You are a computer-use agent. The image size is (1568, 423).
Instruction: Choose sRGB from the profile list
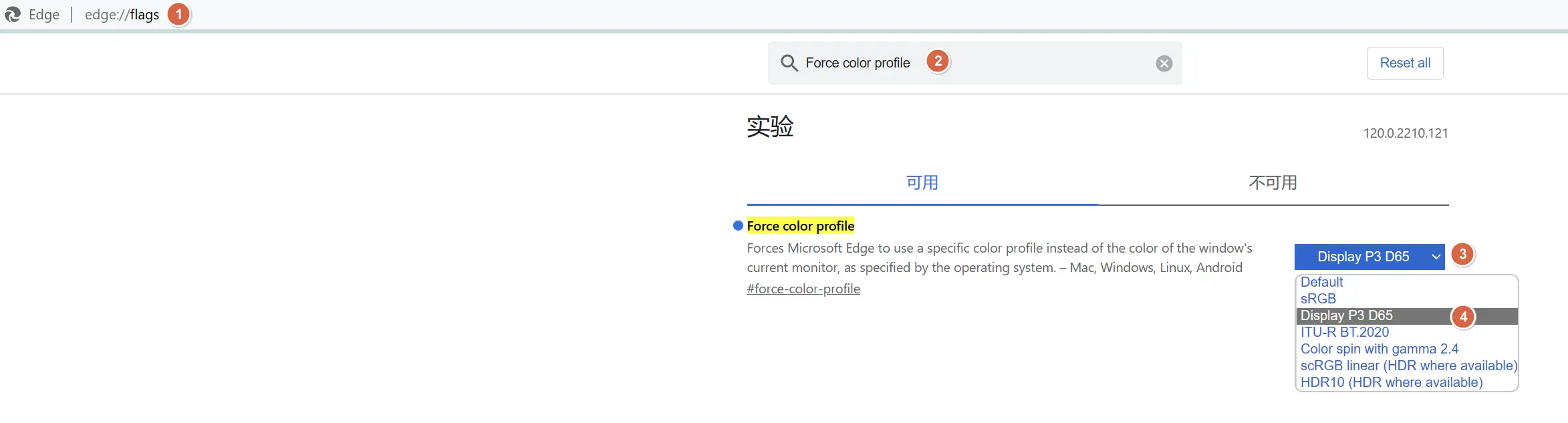click(x=1318, y=299)
